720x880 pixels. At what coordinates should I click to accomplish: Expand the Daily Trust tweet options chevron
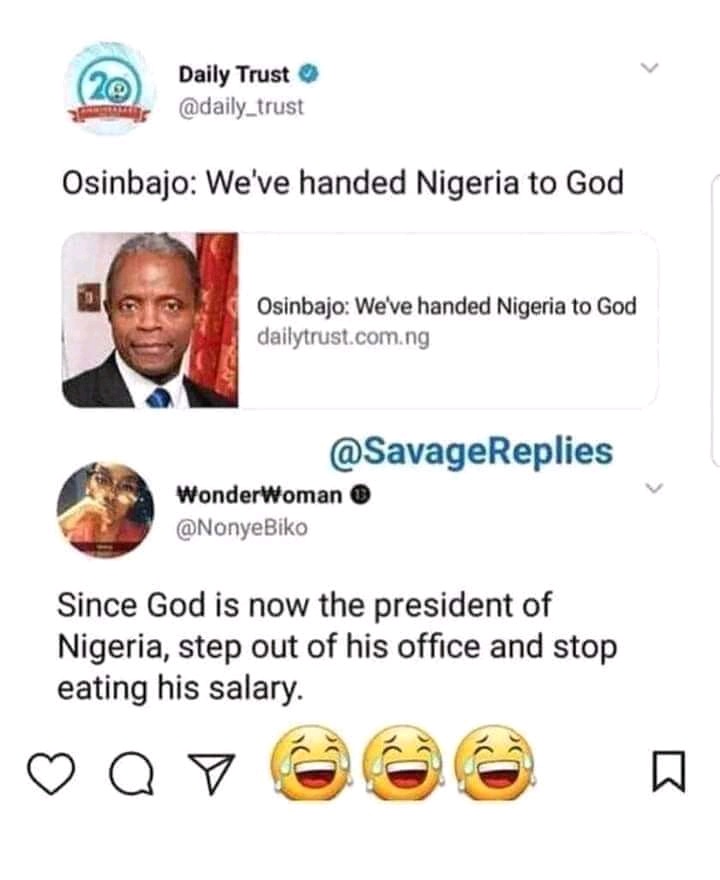pos(651,68)
